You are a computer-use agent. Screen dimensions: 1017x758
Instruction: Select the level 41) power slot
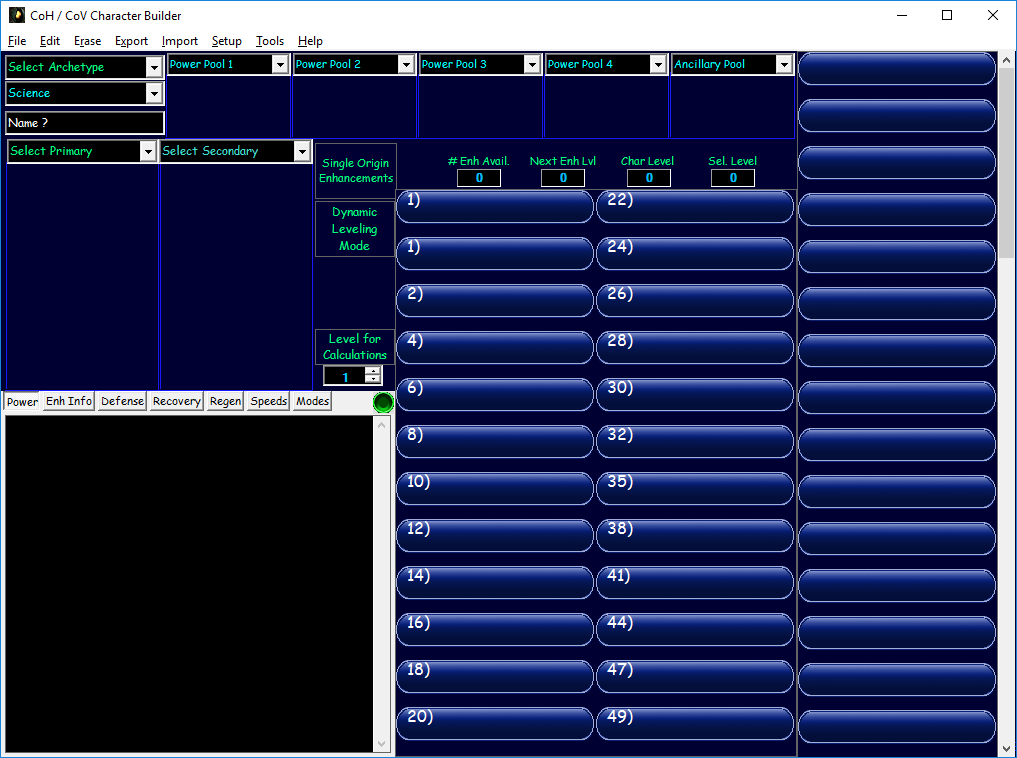[x=695, y=583]
